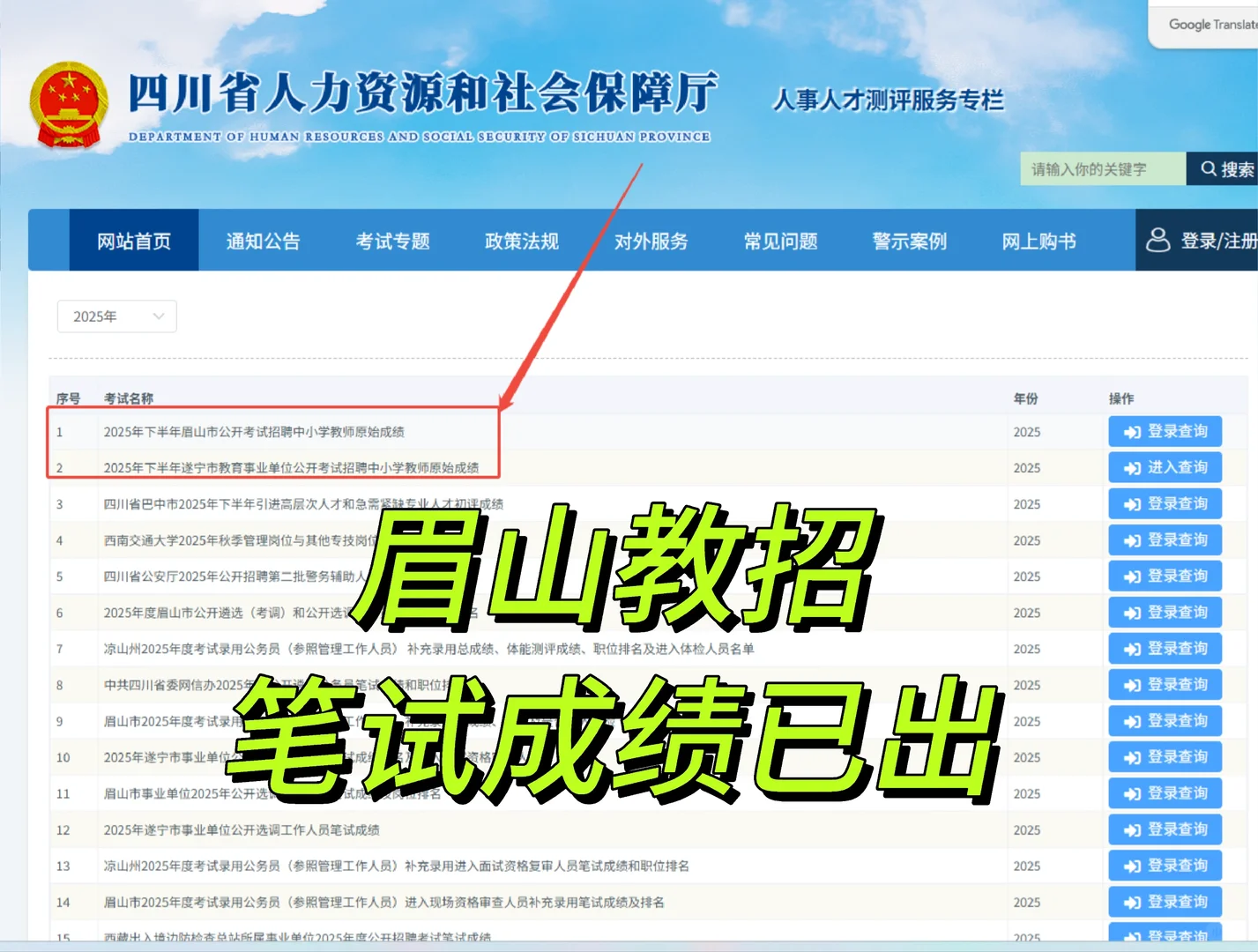Click the 登录查询 icon beside row 3
The height and width of the screenshot is (952, 1258).
(x=1131, y=503)
